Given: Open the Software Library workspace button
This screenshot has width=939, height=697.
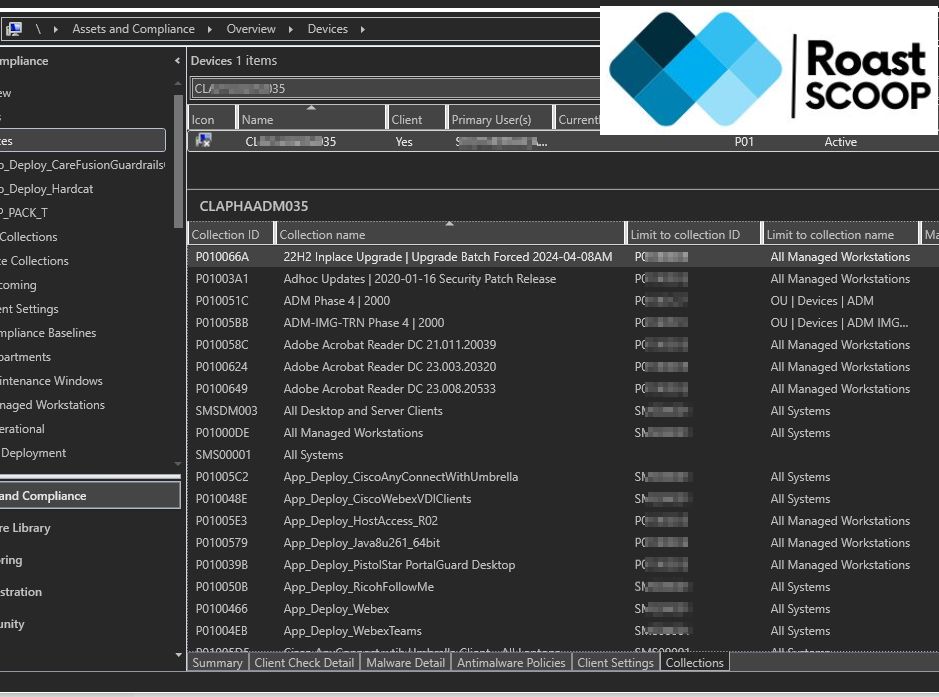Looking at the screenshot, I should [90, 528].
